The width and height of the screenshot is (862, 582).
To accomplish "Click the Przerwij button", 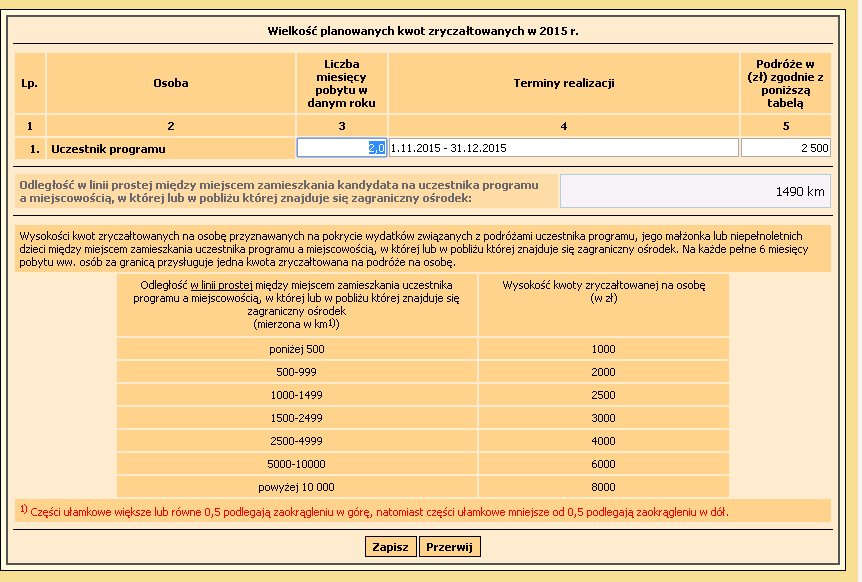I will (449, 547).
